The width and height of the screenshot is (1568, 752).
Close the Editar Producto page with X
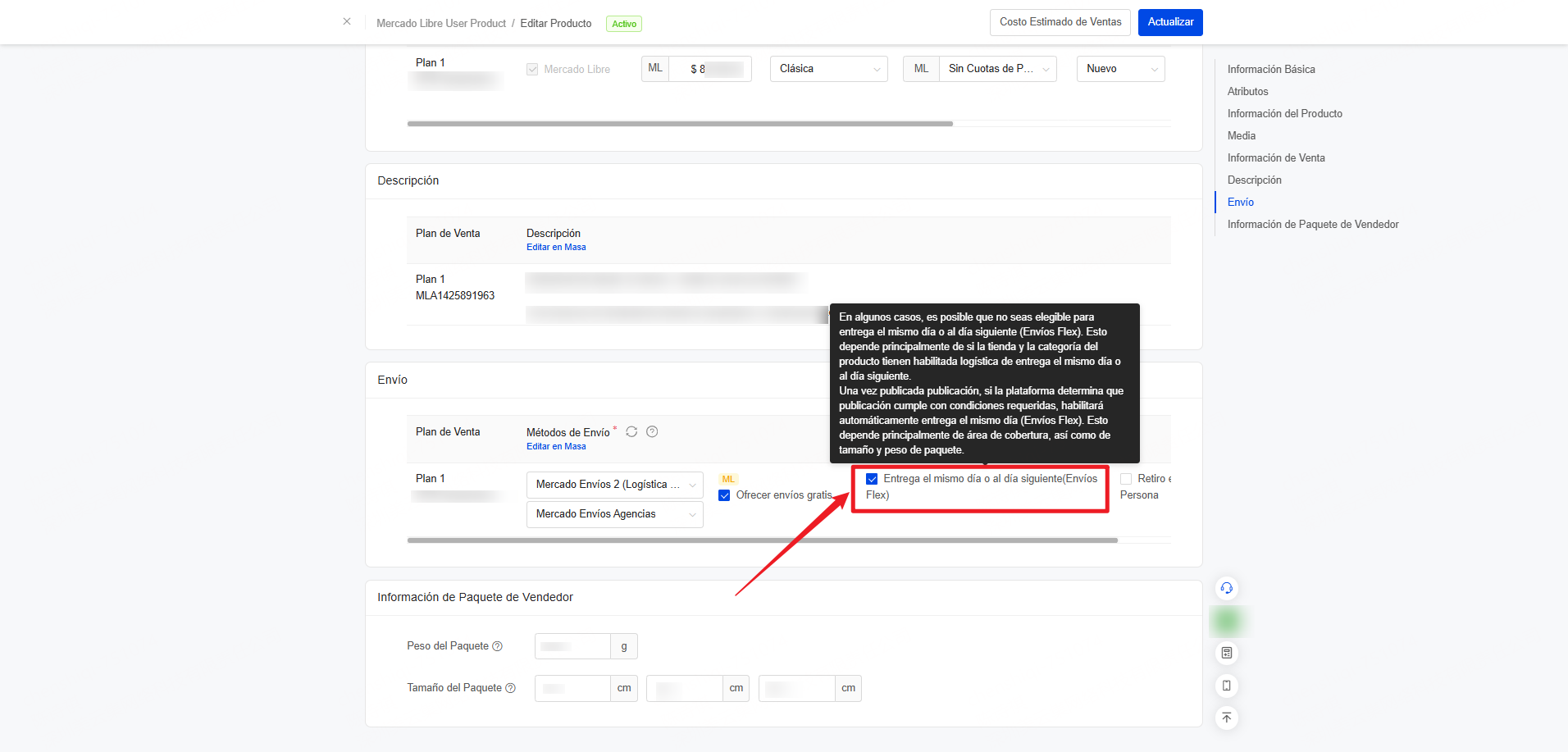347,21
